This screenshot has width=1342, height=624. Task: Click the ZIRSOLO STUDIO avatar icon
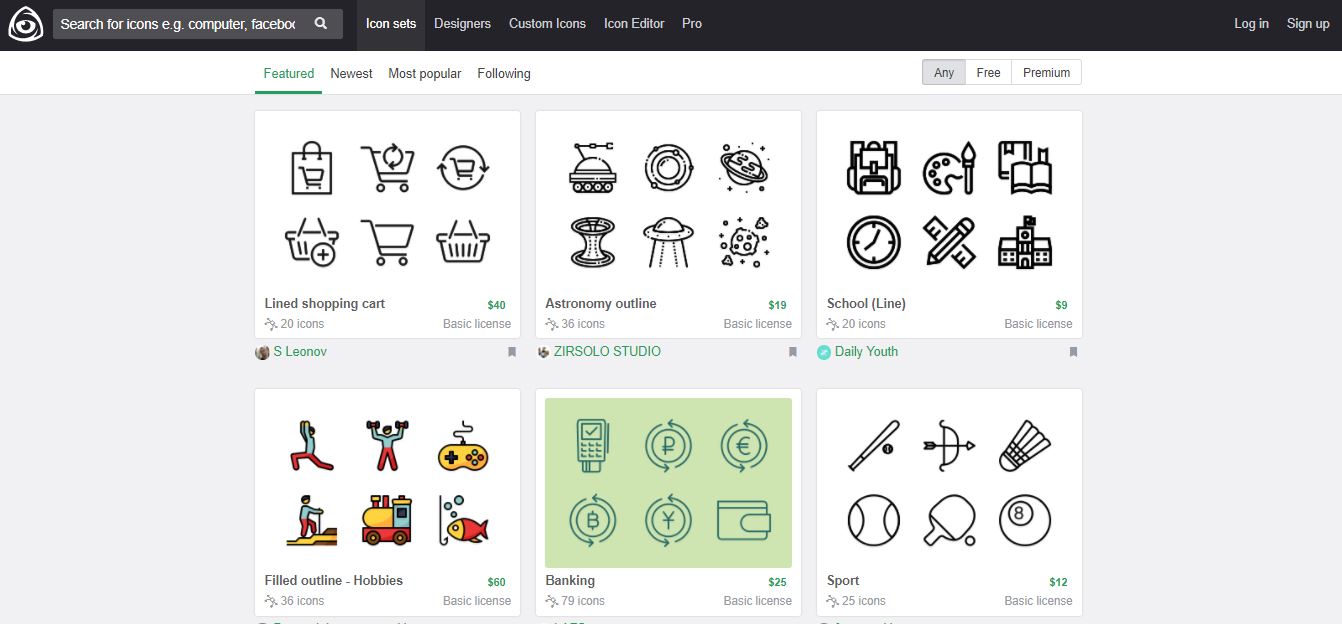(542, 352)
